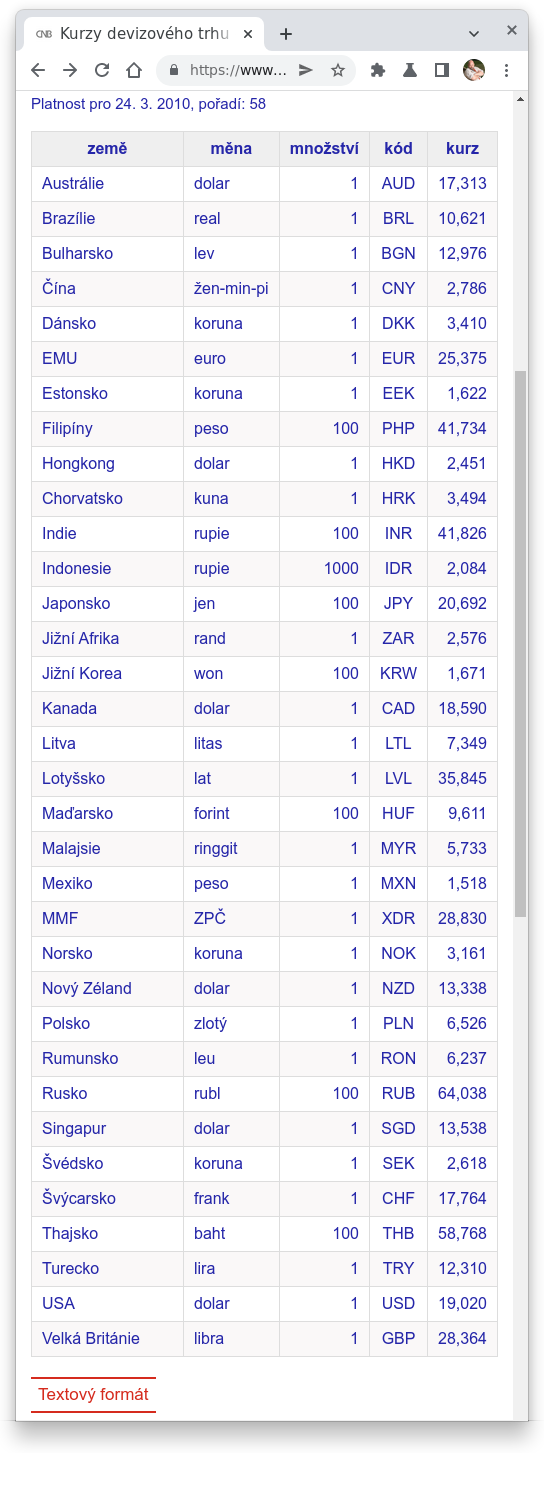Open the Textový formát link
The width and height of the screenshot is (544, 1500).
[93, 1394]
